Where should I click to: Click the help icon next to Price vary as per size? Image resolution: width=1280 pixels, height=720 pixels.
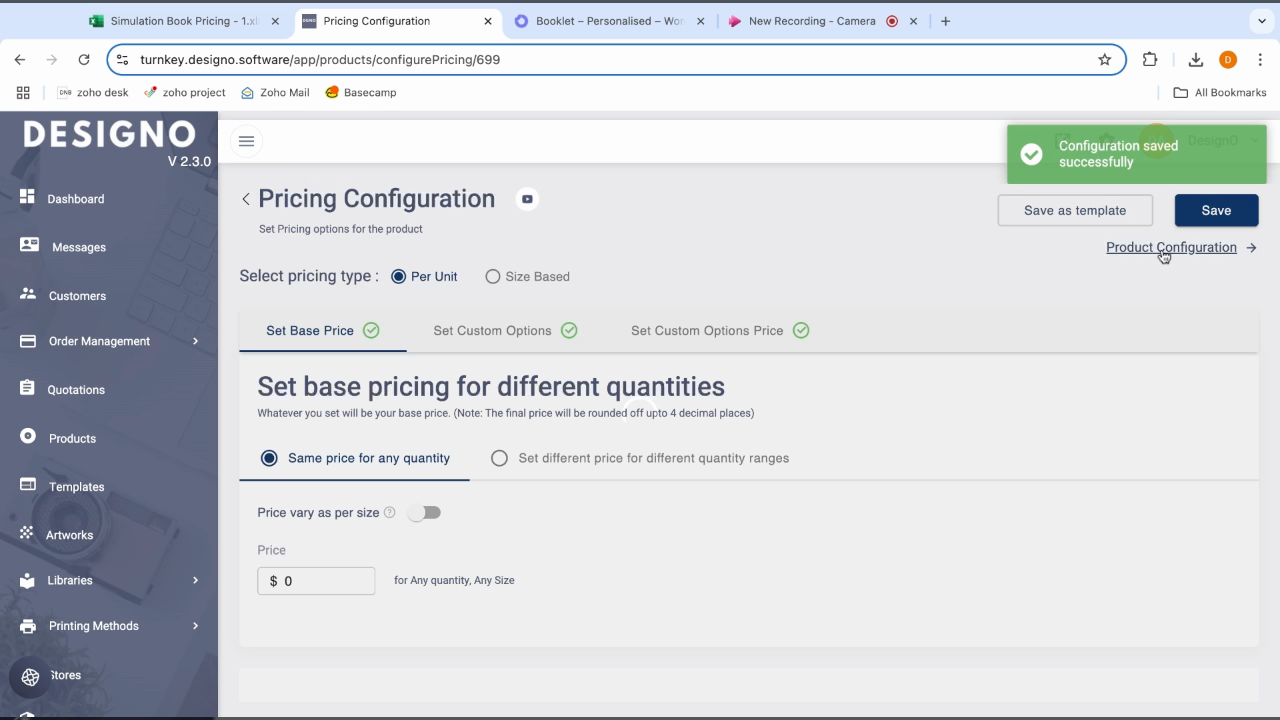tap(390, 513)
